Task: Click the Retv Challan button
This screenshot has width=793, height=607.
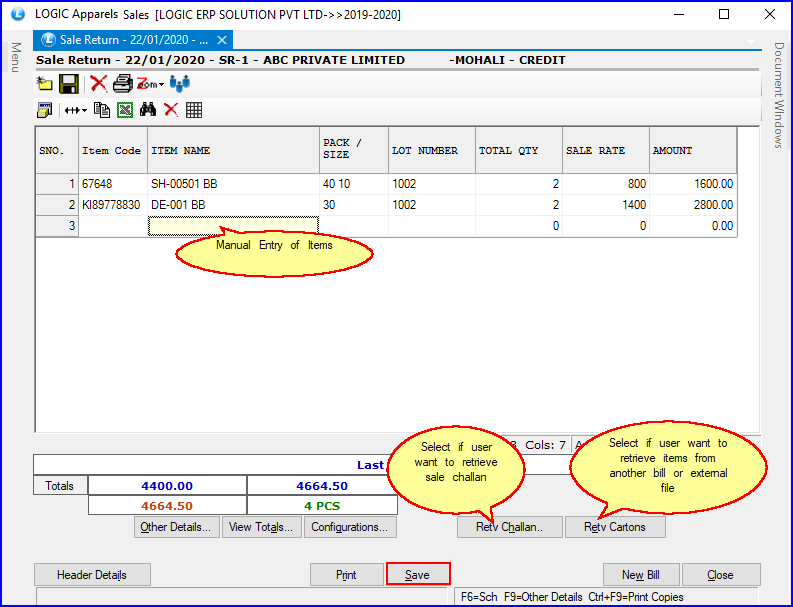Action: [510, 527]
